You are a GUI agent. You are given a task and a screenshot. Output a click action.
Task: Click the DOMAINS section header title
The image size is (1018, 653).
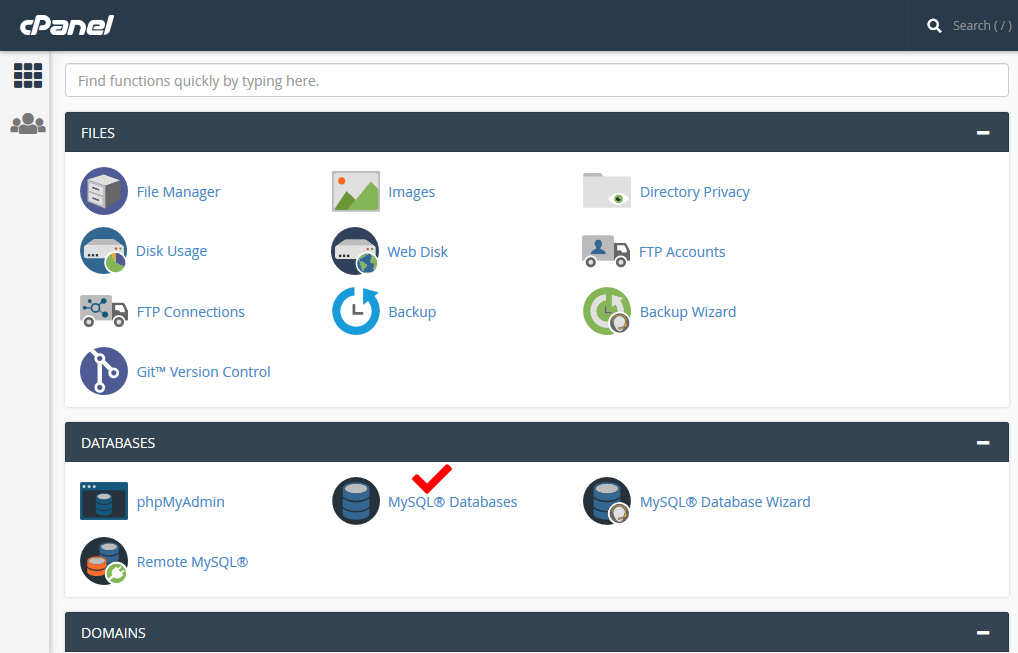(114, 633)
